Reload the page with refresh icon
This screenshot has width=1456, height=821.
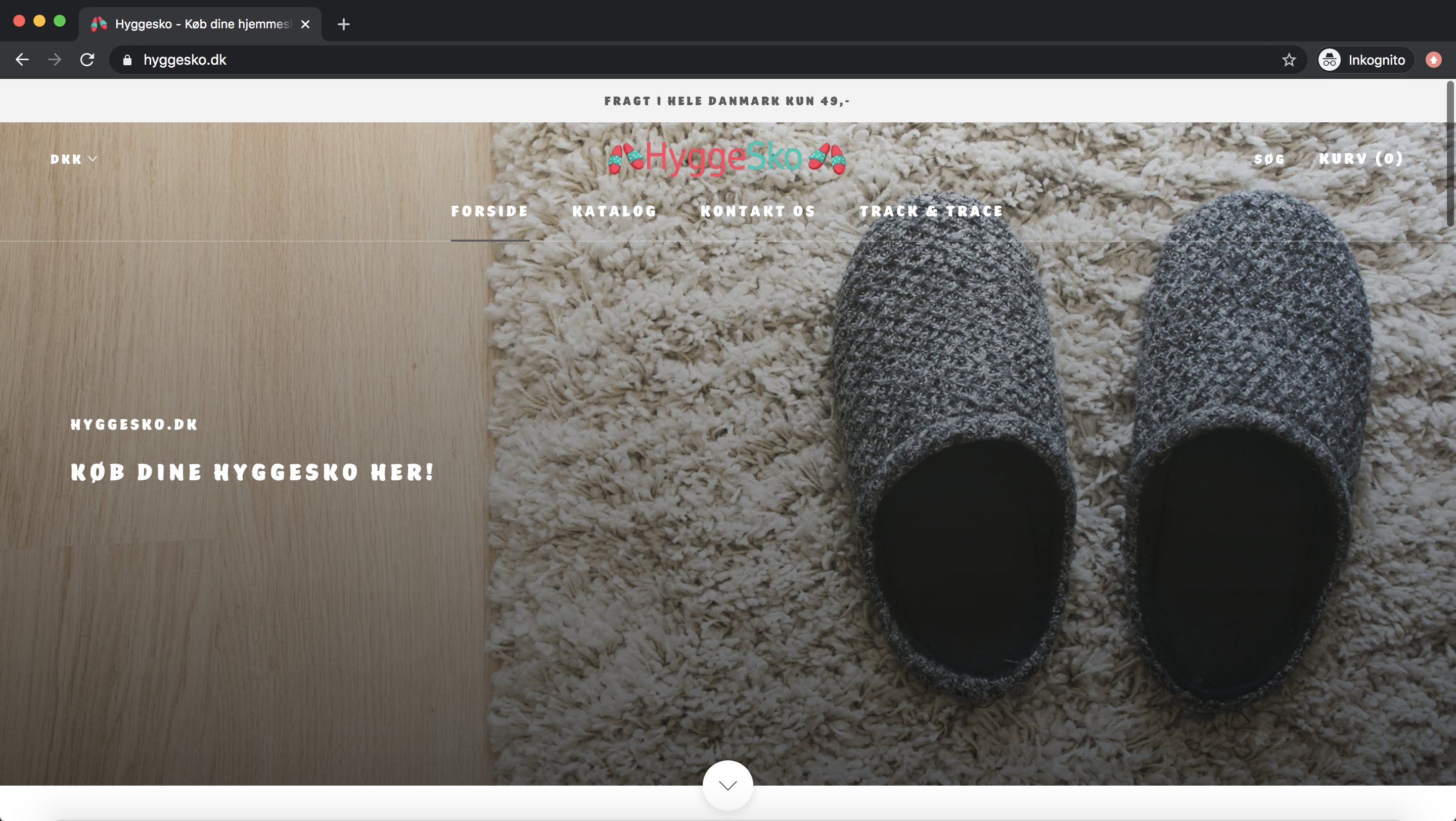(87, 60)
